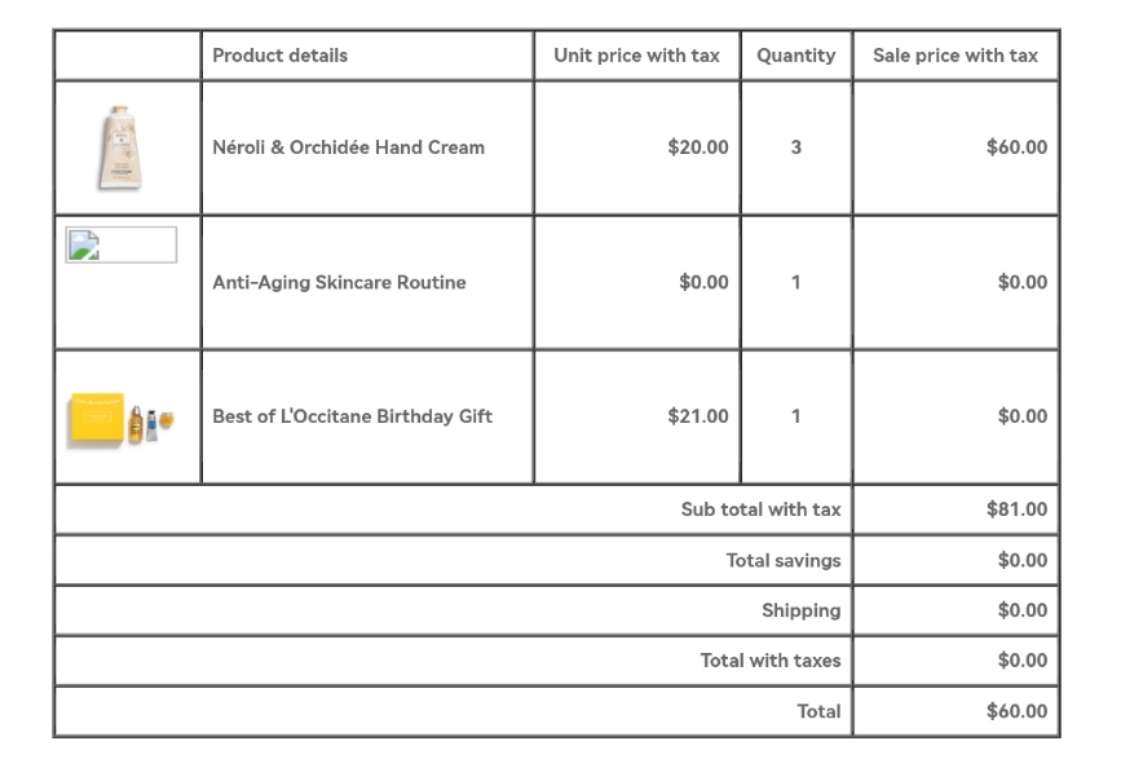Click the $81.00 sub total amount
Image resolution: width=1139 pixels, height=767 pixels.
coord(1017,510)
